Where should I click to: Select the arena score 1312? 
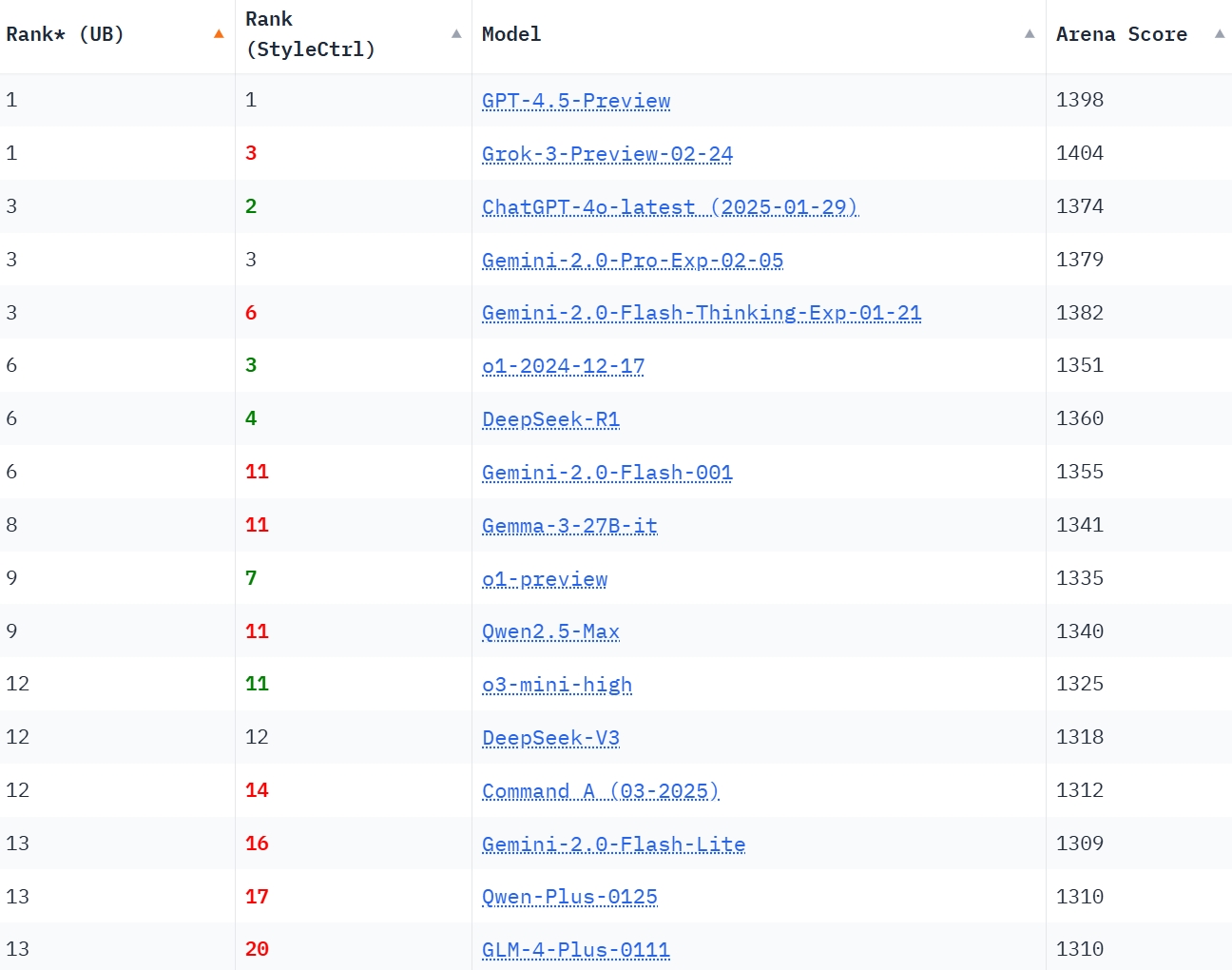1080,790
